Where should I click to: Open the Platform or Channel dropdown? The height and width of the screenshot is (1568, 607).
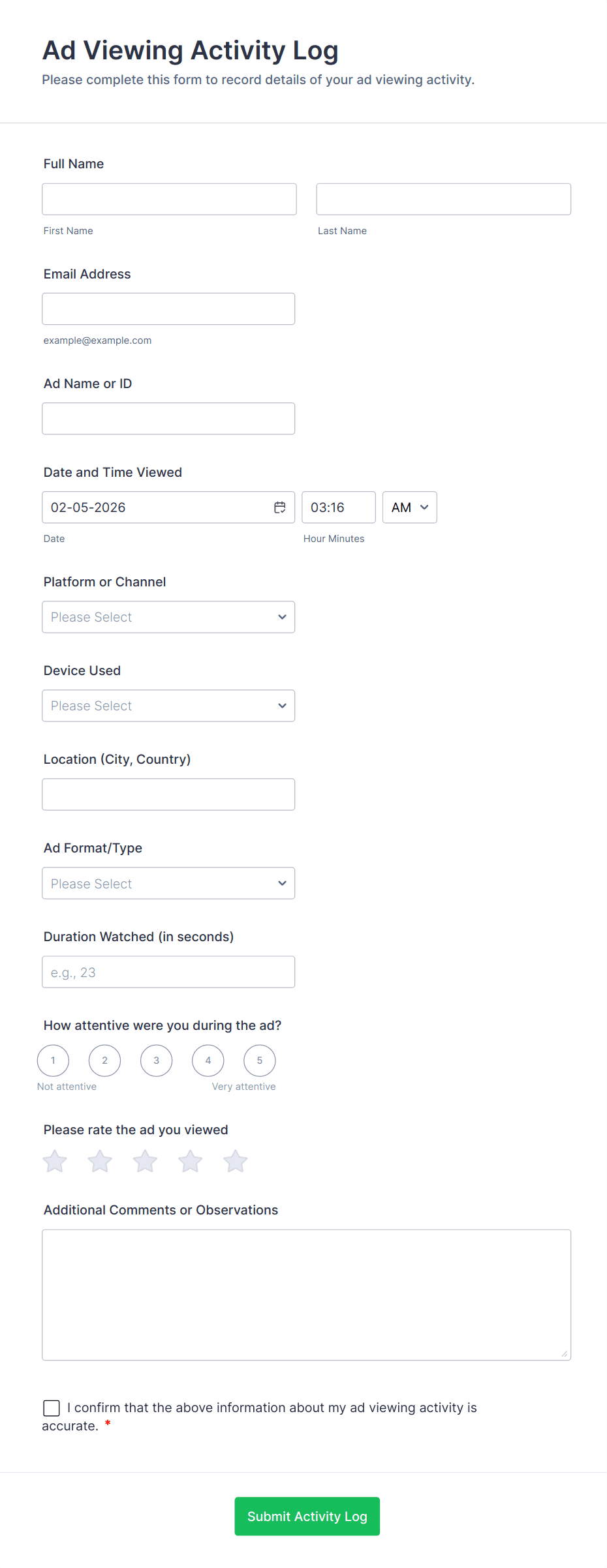click(168, 617)
